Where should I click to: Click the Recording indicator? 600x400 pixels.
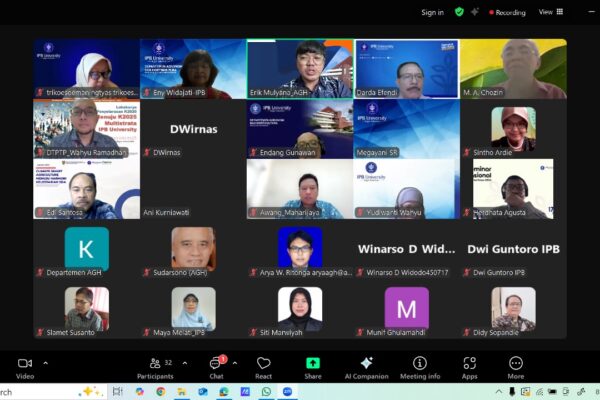[505, 13]
